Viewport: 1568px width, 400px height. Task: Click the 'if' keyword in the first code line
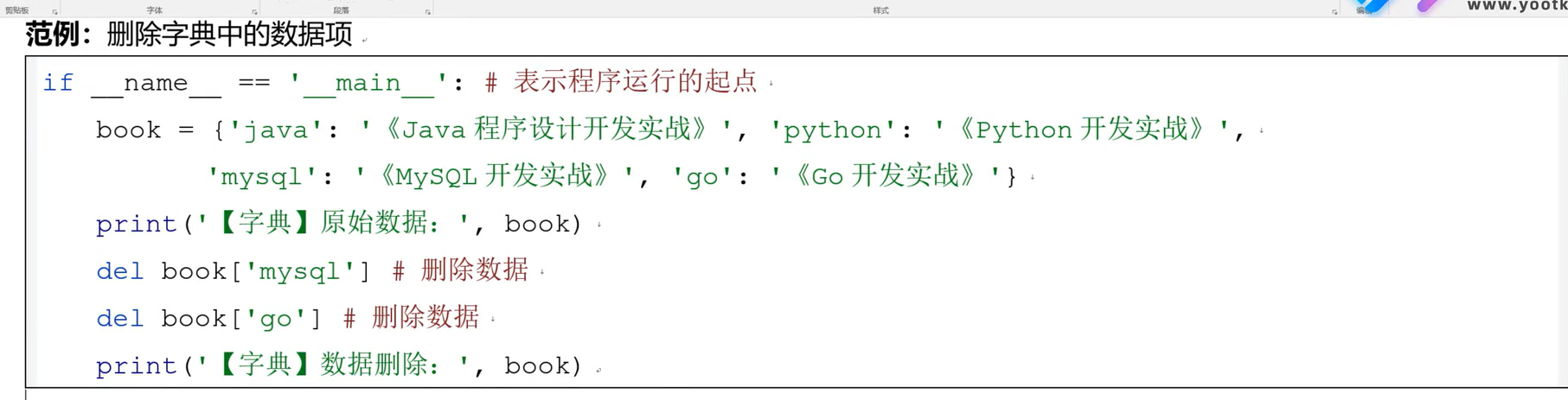click(59, 83)
